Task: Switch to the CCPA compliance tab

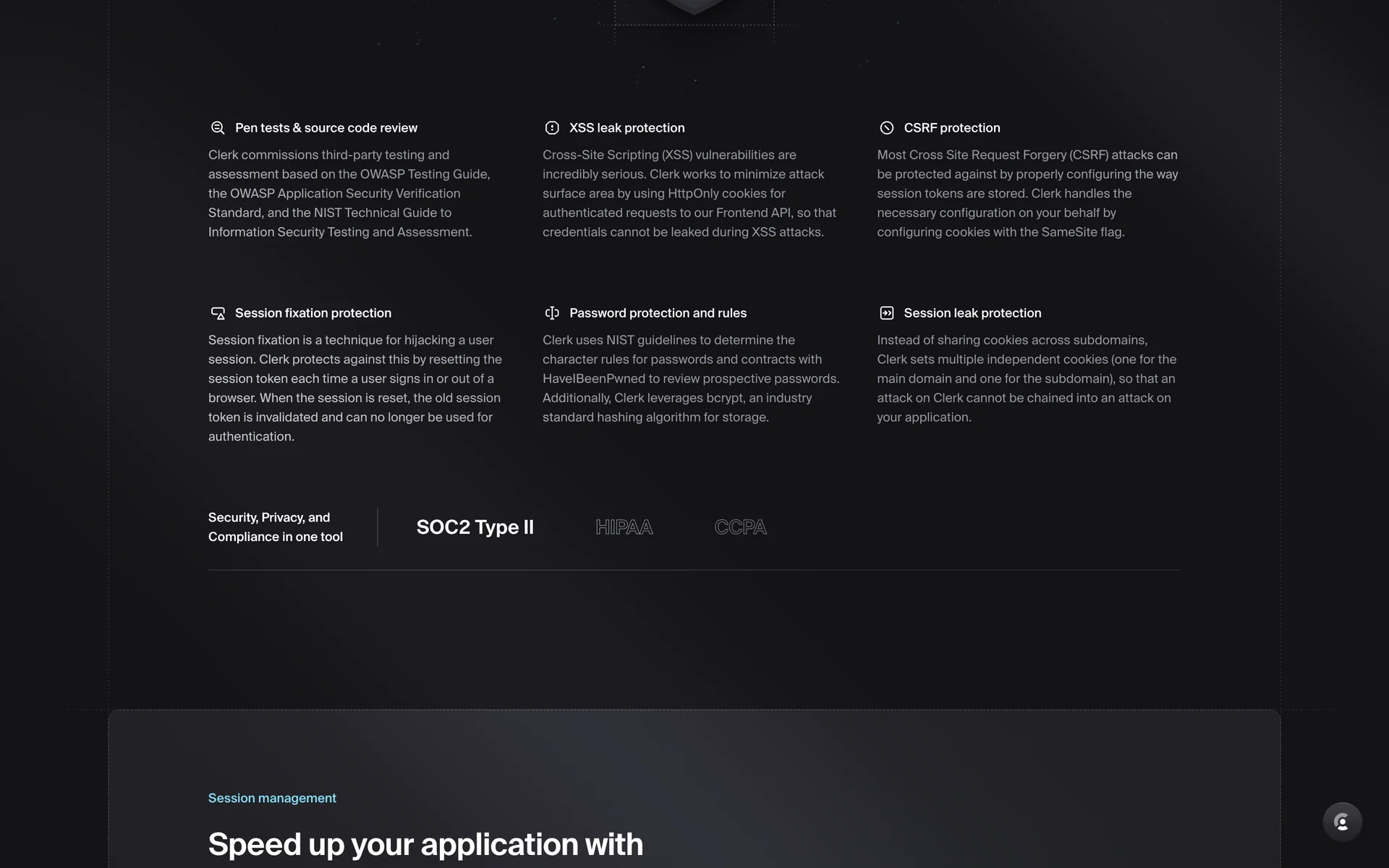Action: [740, 527]
